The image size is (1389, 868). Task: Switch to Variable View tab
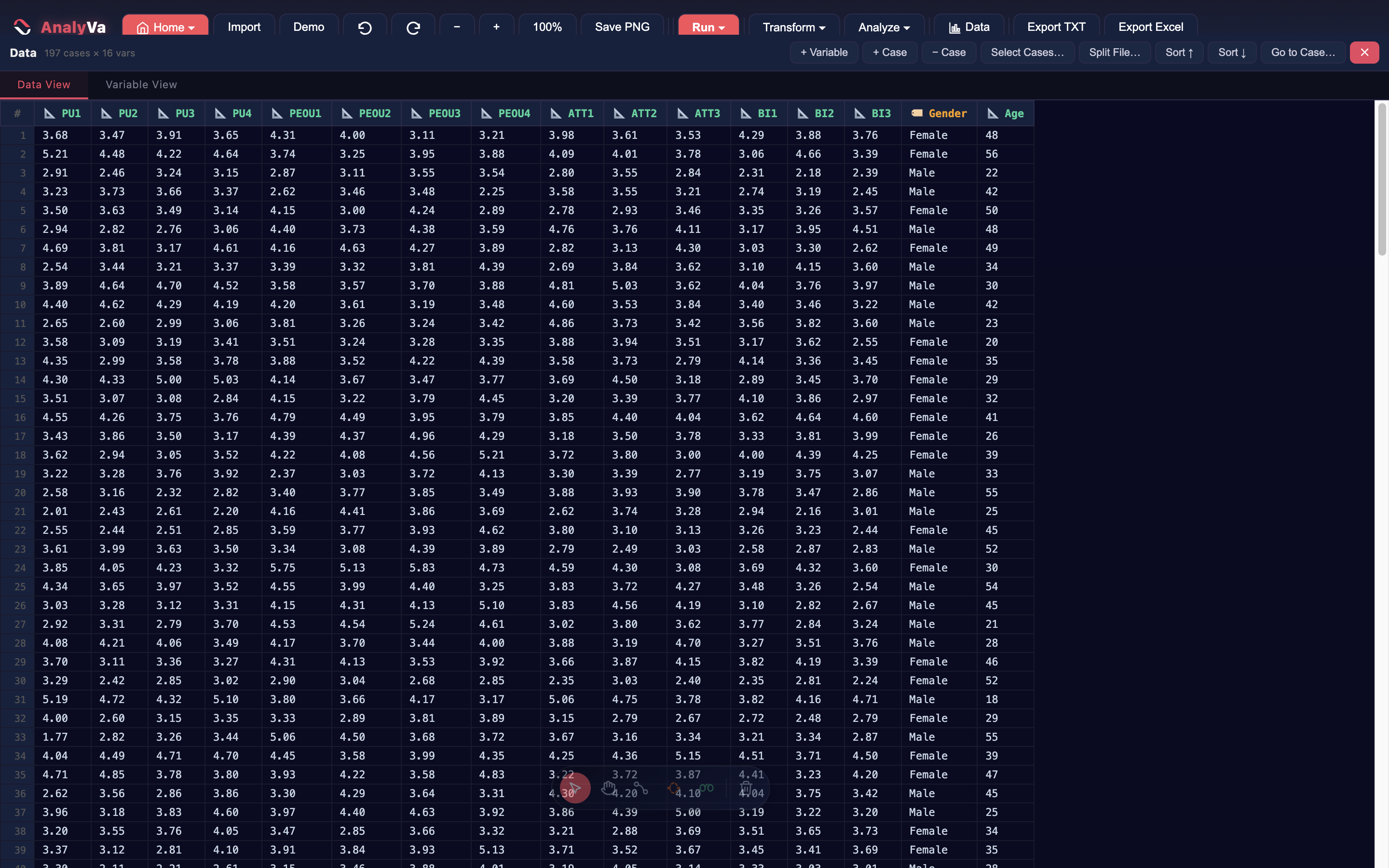[x=141, y=84]
